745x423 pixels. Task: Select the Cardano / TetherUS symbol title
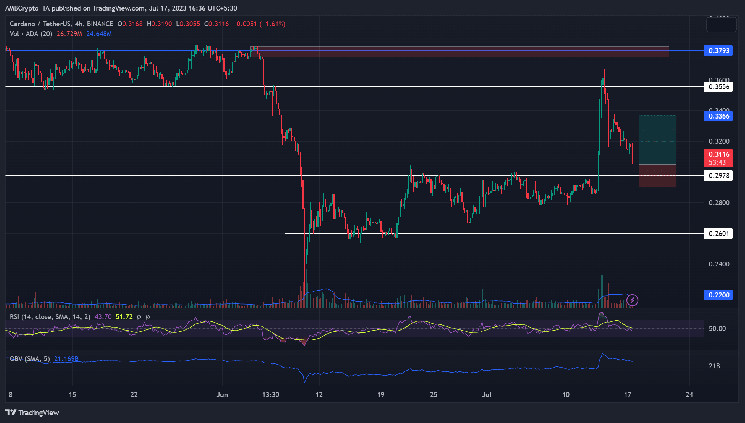tap(40, 24)
